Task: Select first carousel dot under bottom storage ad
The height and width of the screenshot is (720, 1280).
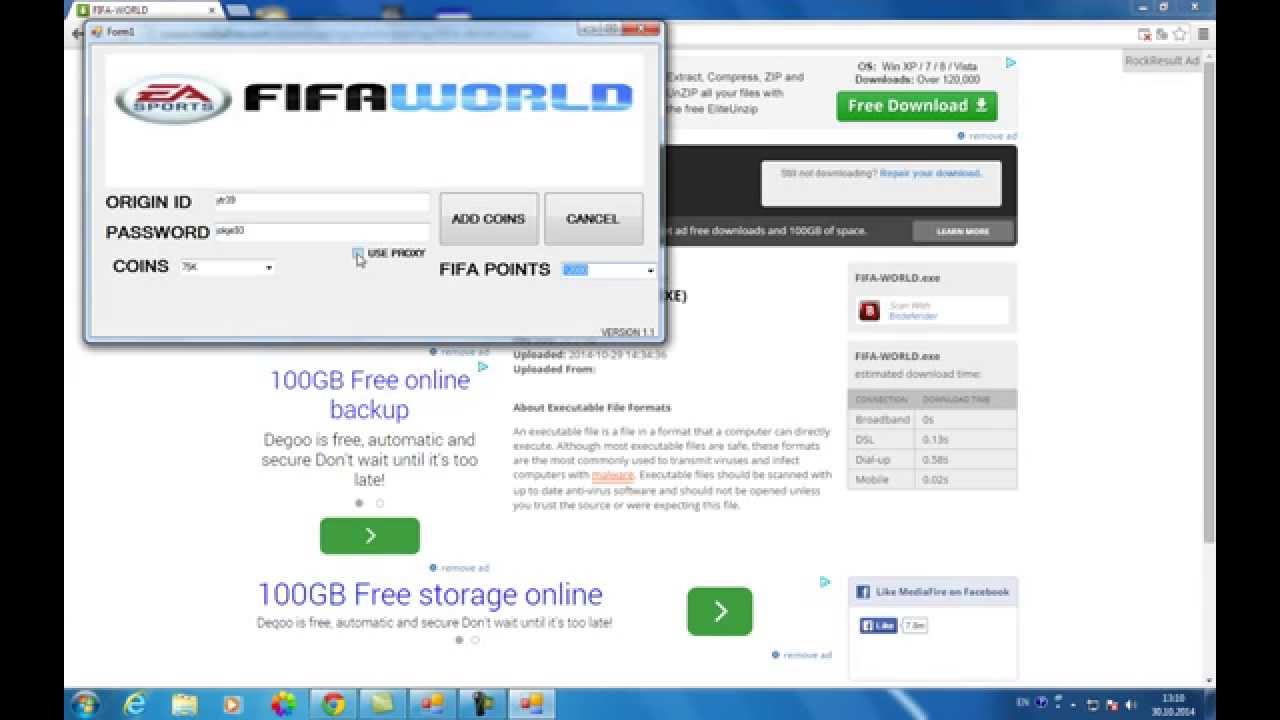Action: click(459, 640)
